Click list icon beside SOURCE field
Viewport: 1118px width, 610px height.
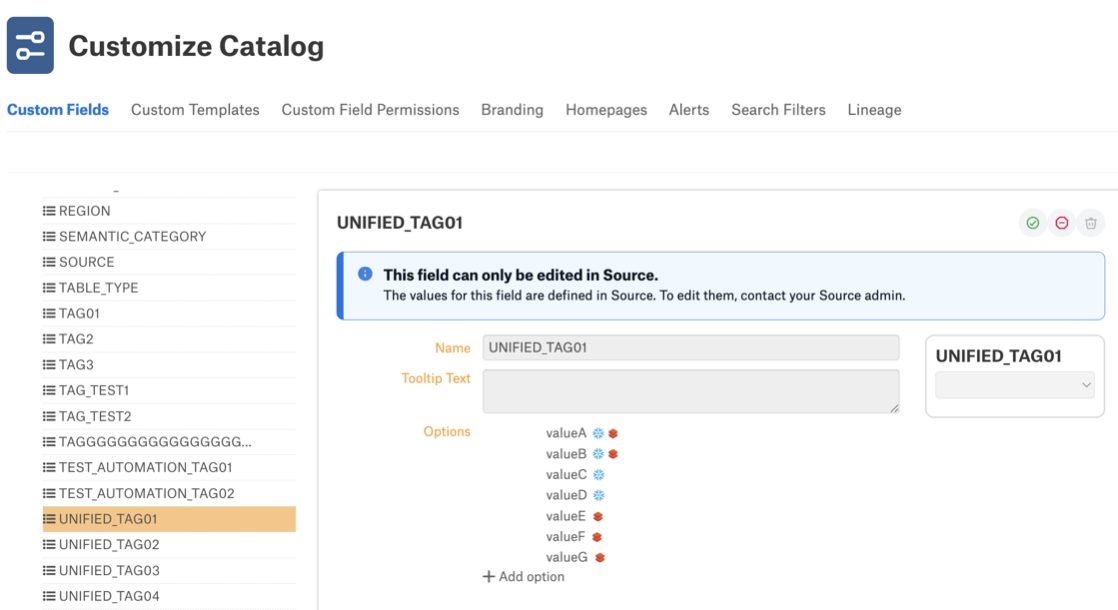[49, 262]
